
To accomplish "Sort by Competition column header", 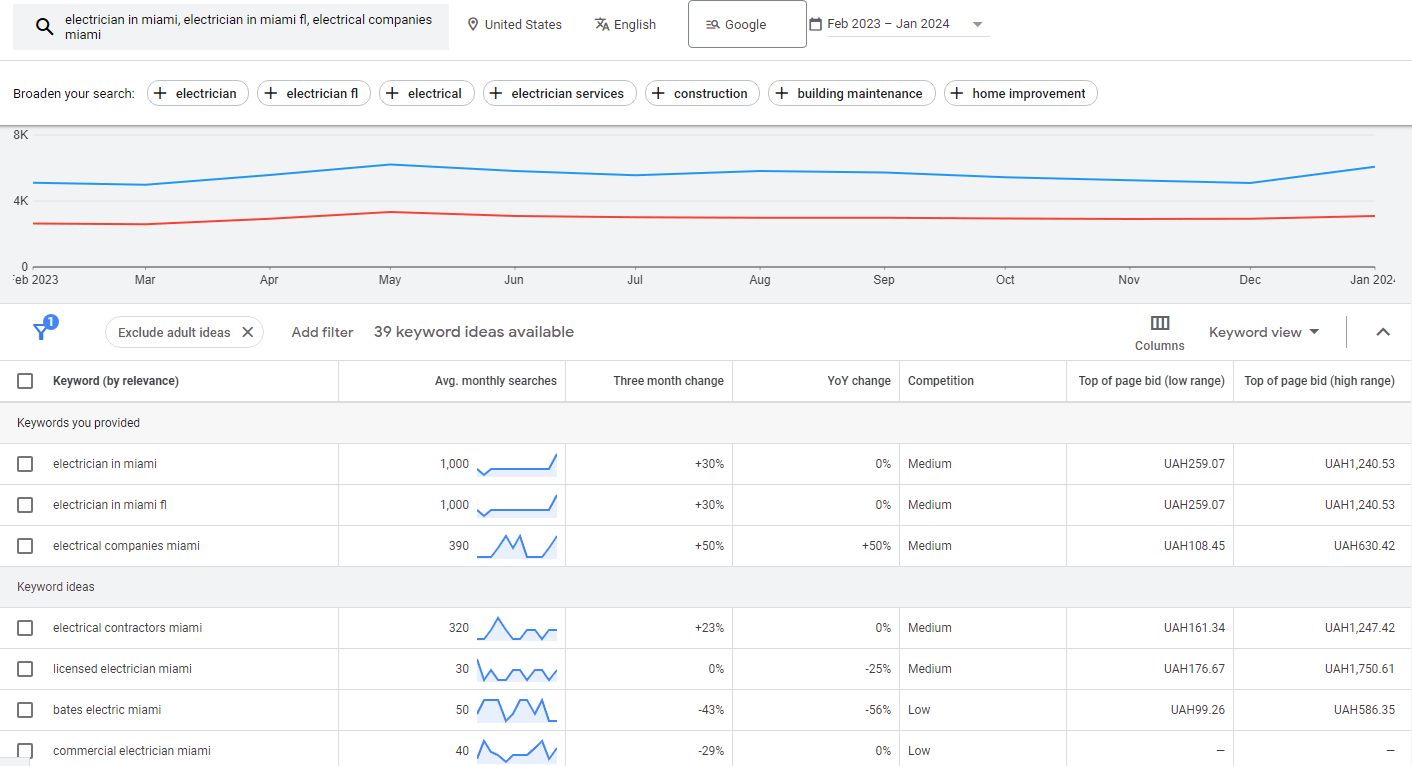I will (x=940, y=381).
